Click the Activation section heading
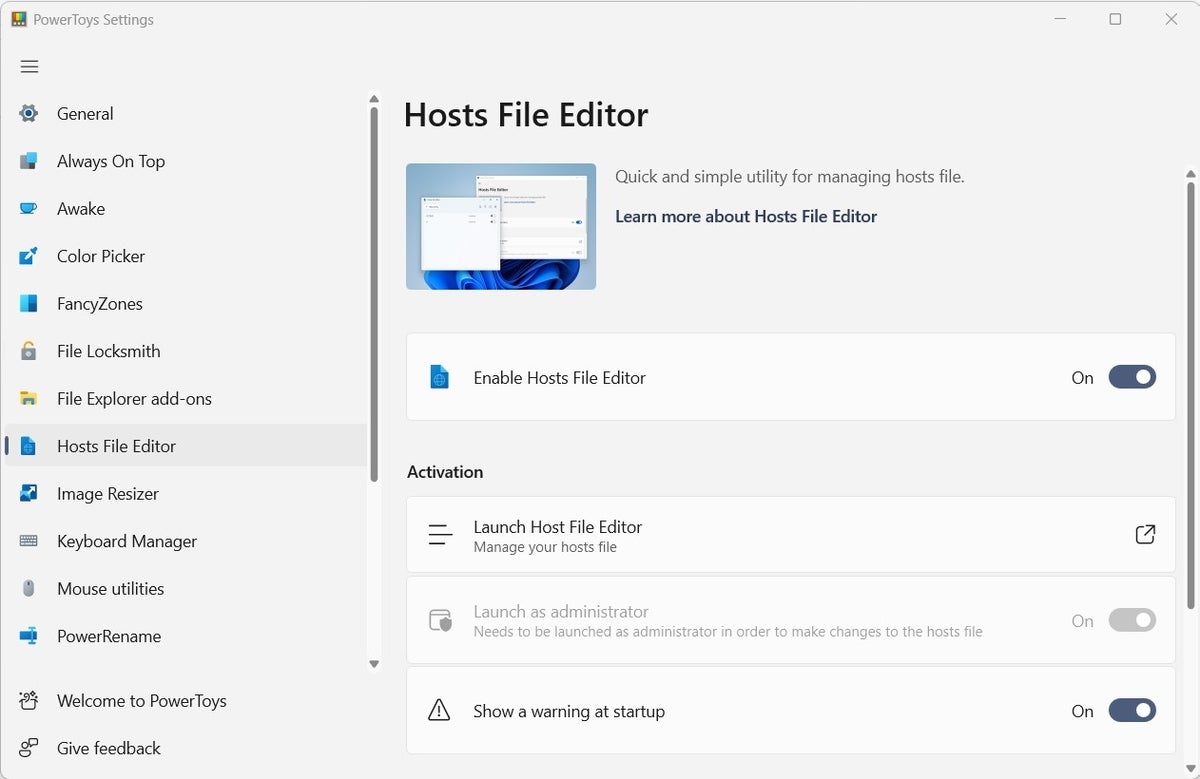Image resolution: width=1200 pixels, height=779 pixels. click(445, 472)
